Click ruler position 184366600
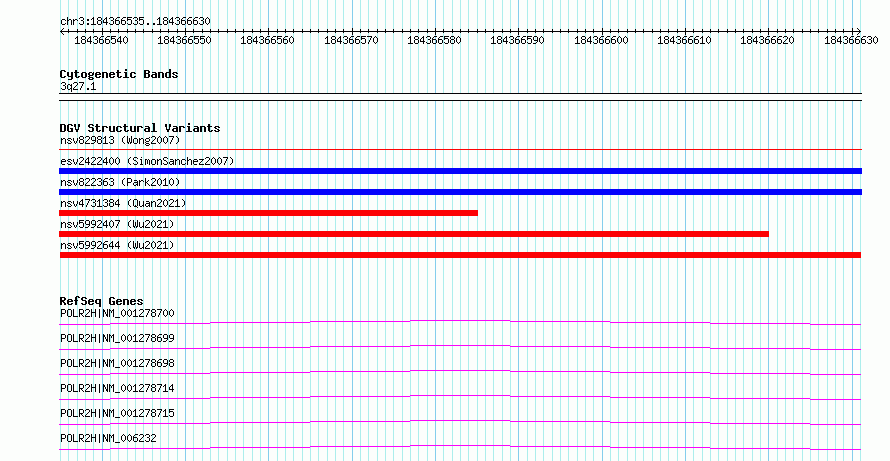Viewport: 890px width, 461px height. pyautogui.click(x=602, y=40)
